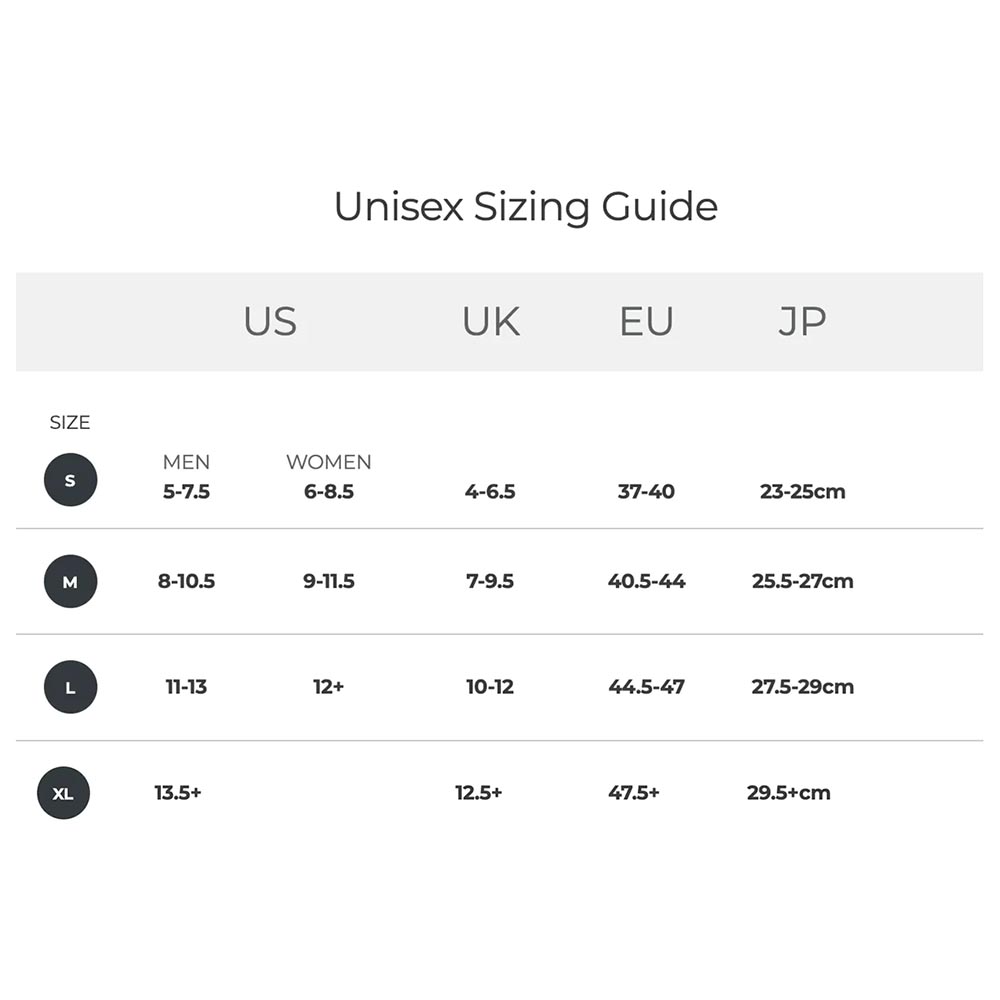Click the UK 10-12 size value
Viewport: 1000px width, 1000px height.
click(x=490, y=687)
